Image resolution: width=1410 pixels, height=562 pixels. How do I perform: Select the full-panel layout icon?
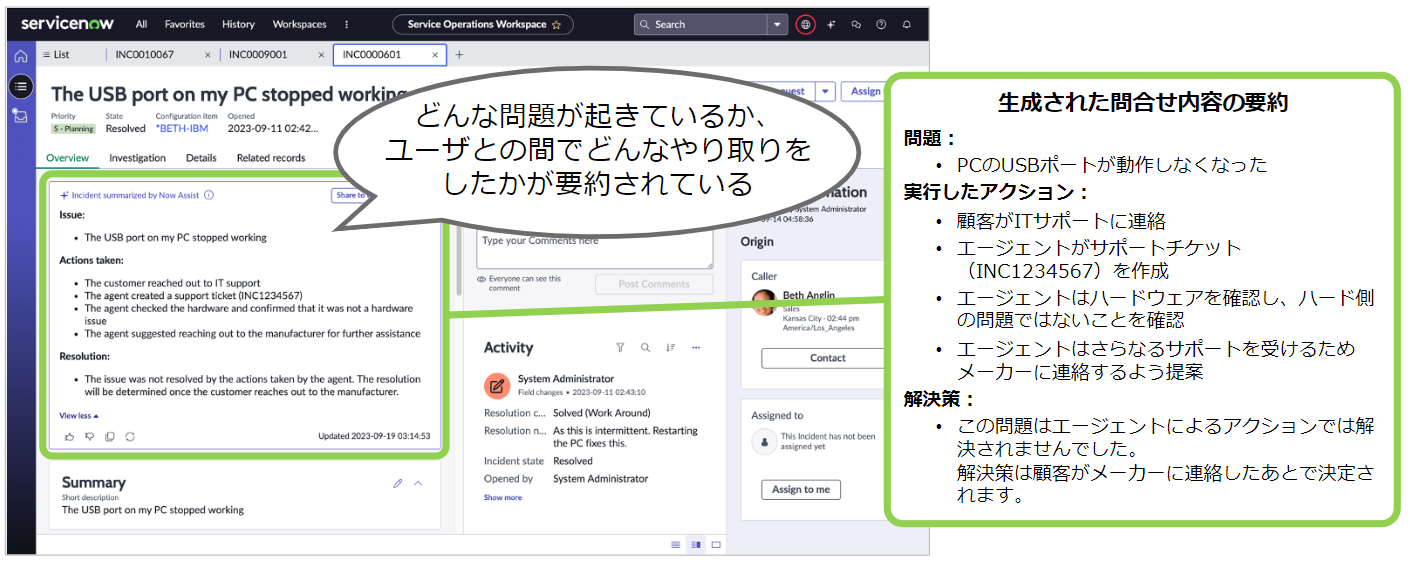716,544
